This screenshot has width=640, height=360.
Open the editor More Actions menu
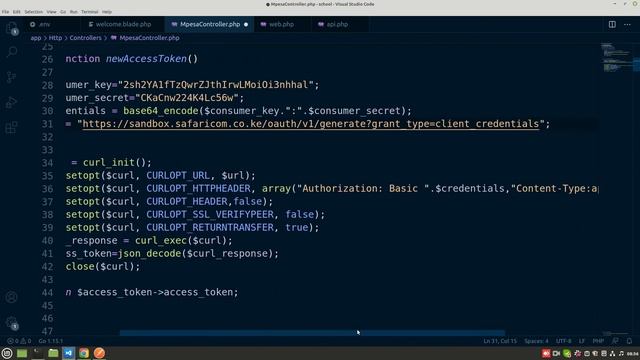tap(627, 24)
